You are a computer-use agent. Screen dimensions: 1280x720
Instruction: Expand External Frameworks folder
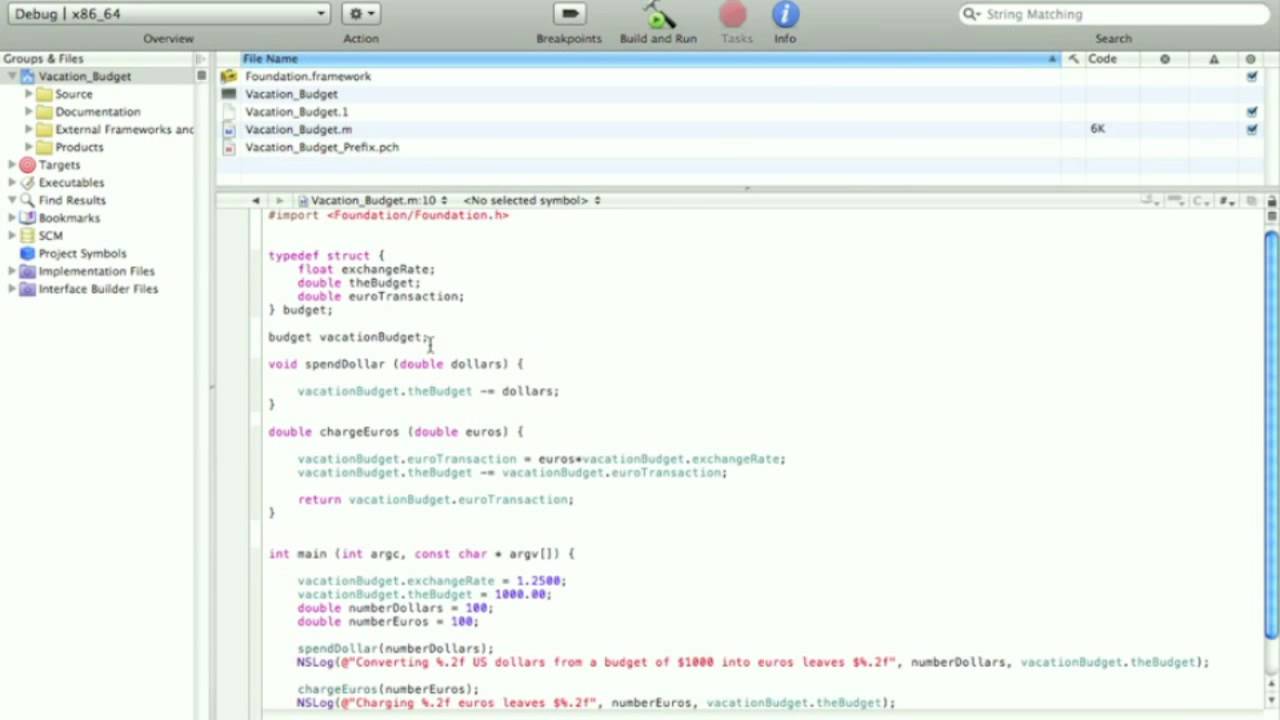[28, 129]
